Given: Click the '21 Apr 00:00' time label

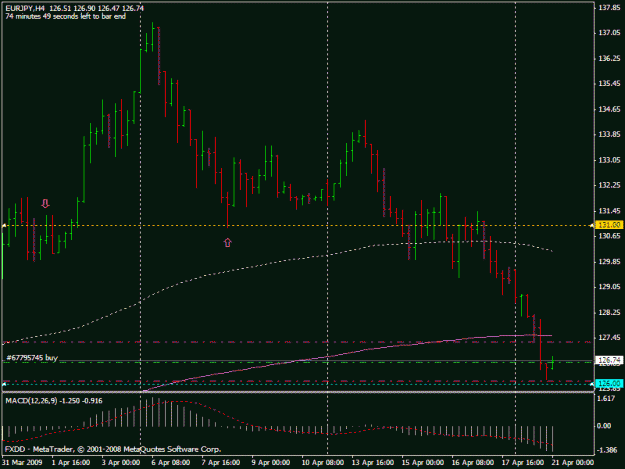Looking at the screenshot, I should coord(572,463).
